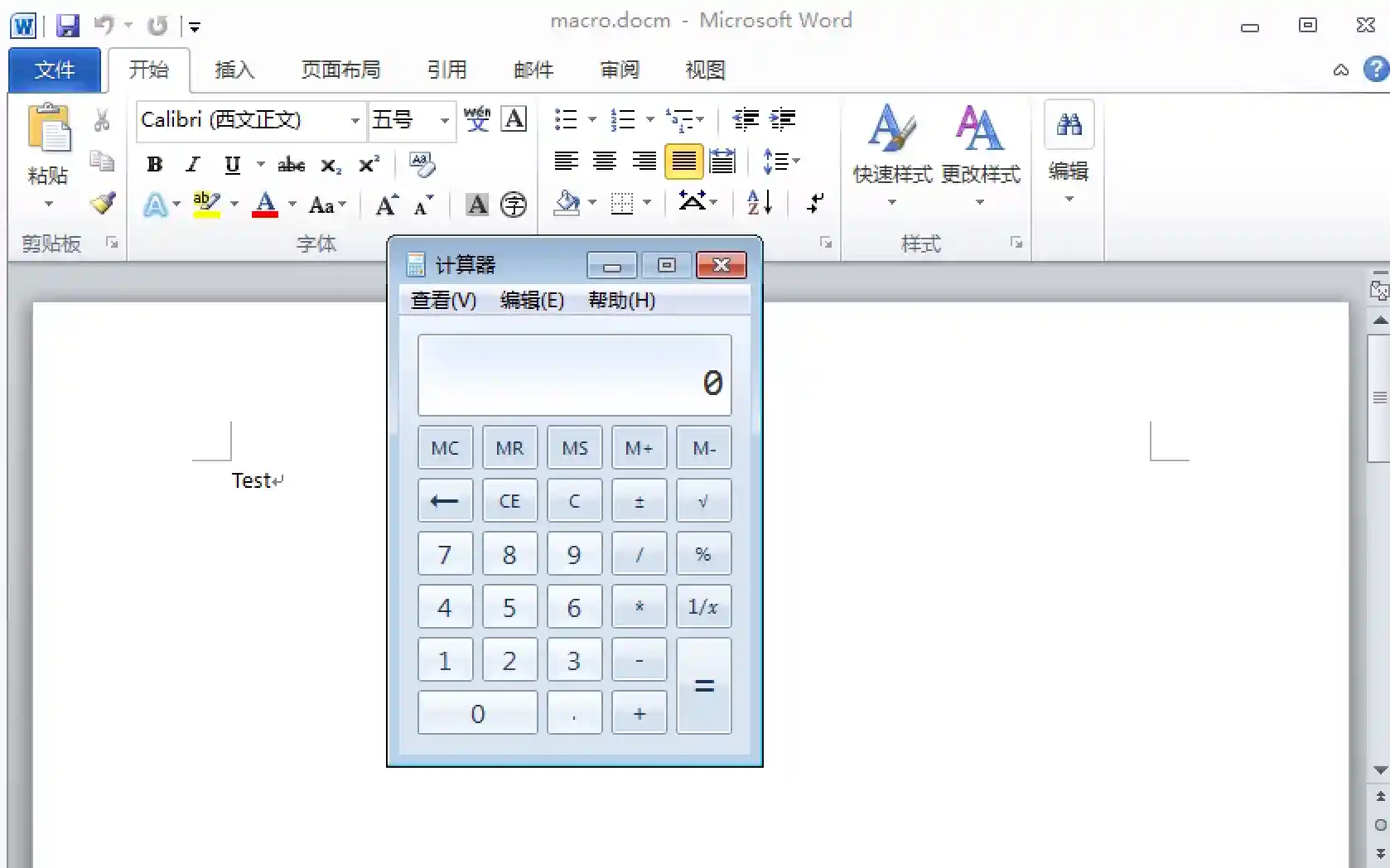The width and height of the screenshot is (1390, 868).
Task: Align paragraph text left
Action: (566, 161)
